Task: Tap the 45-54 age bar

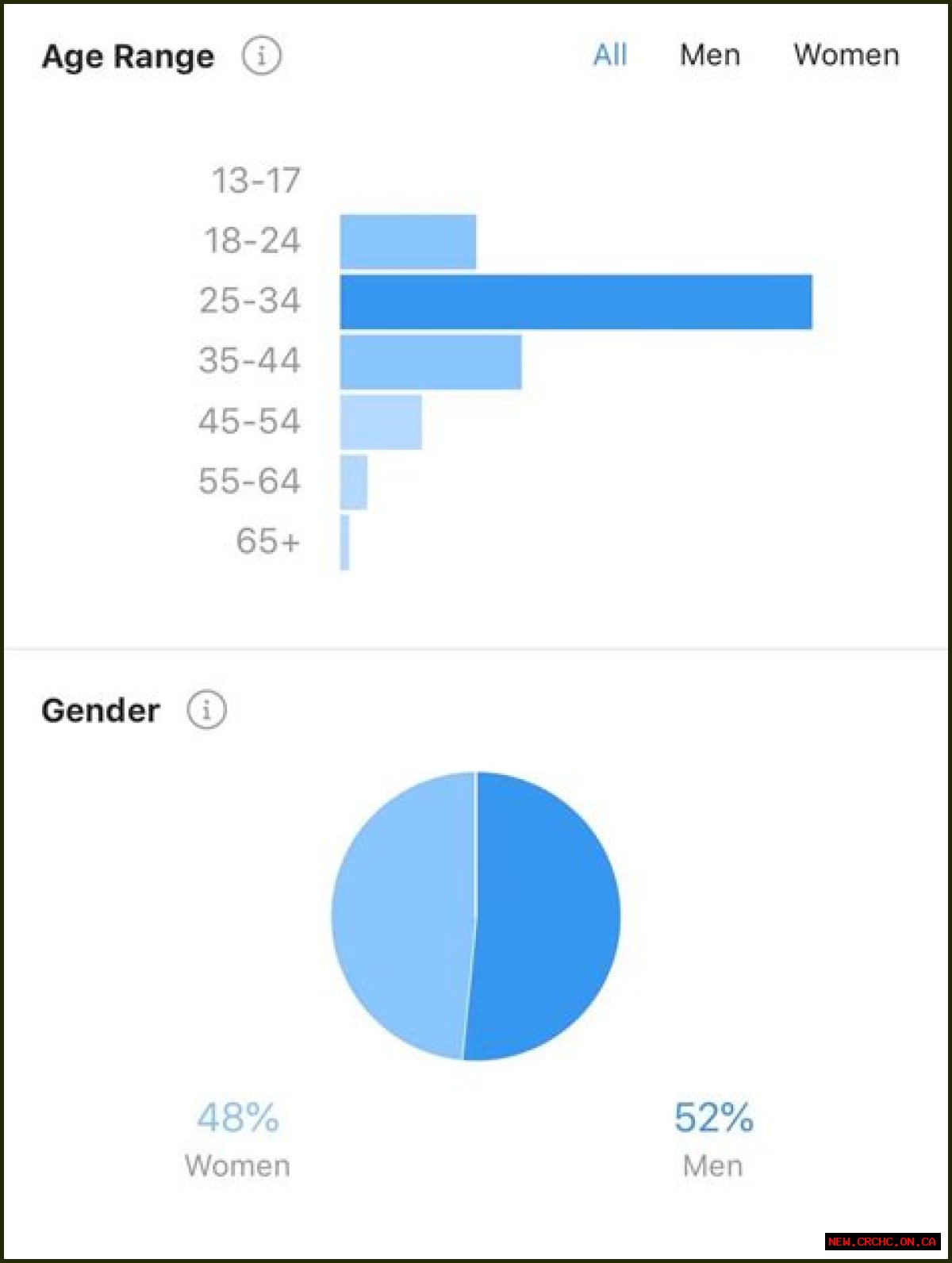Action: pos(381,422)
